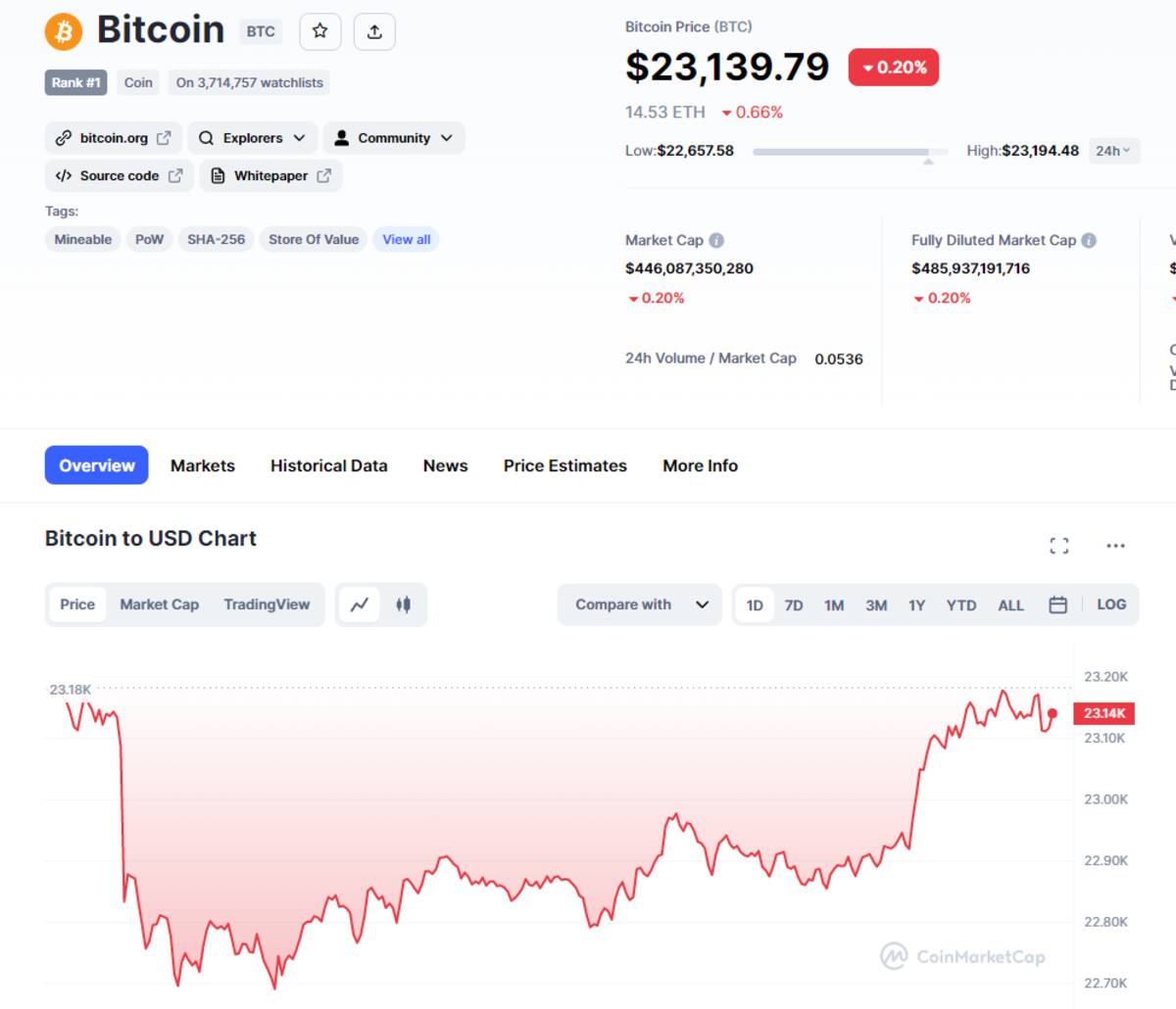Viewport: 1176px width, 1009px height.
Task: Expand the Community dropdown
Action: 393,138
